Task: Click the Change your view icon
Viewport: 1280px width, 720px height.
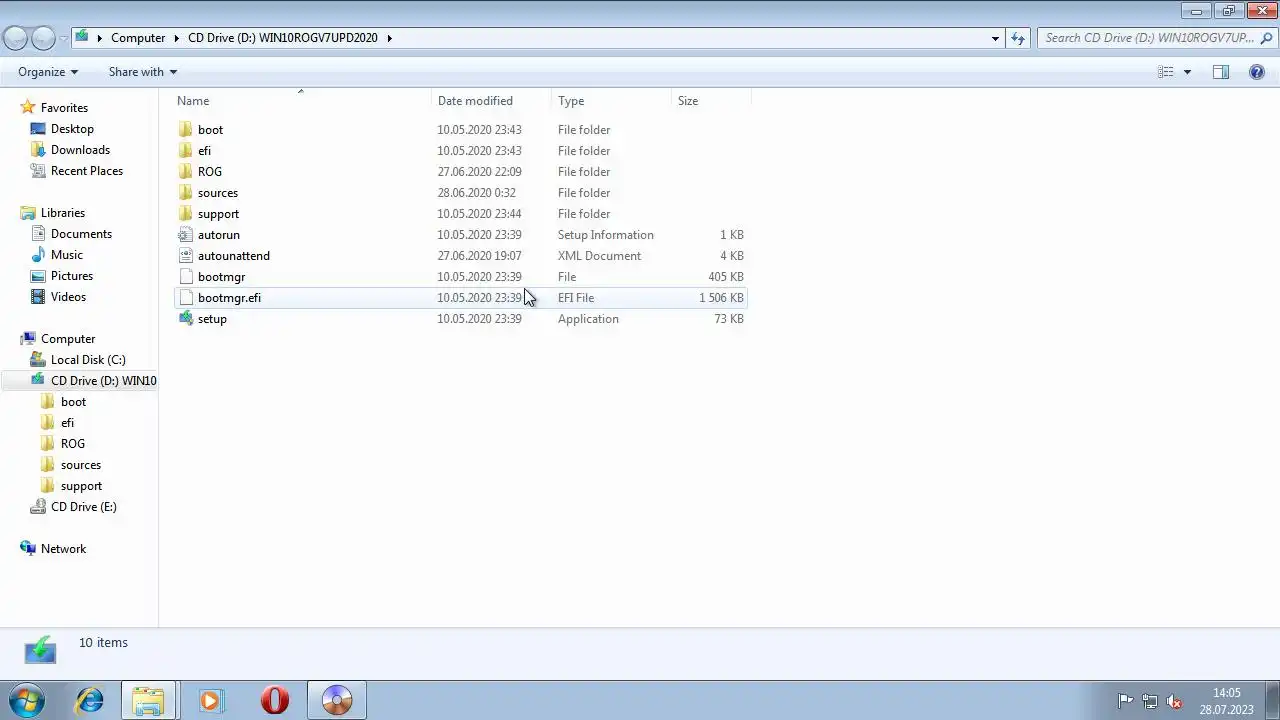Action: [1166, 72]
